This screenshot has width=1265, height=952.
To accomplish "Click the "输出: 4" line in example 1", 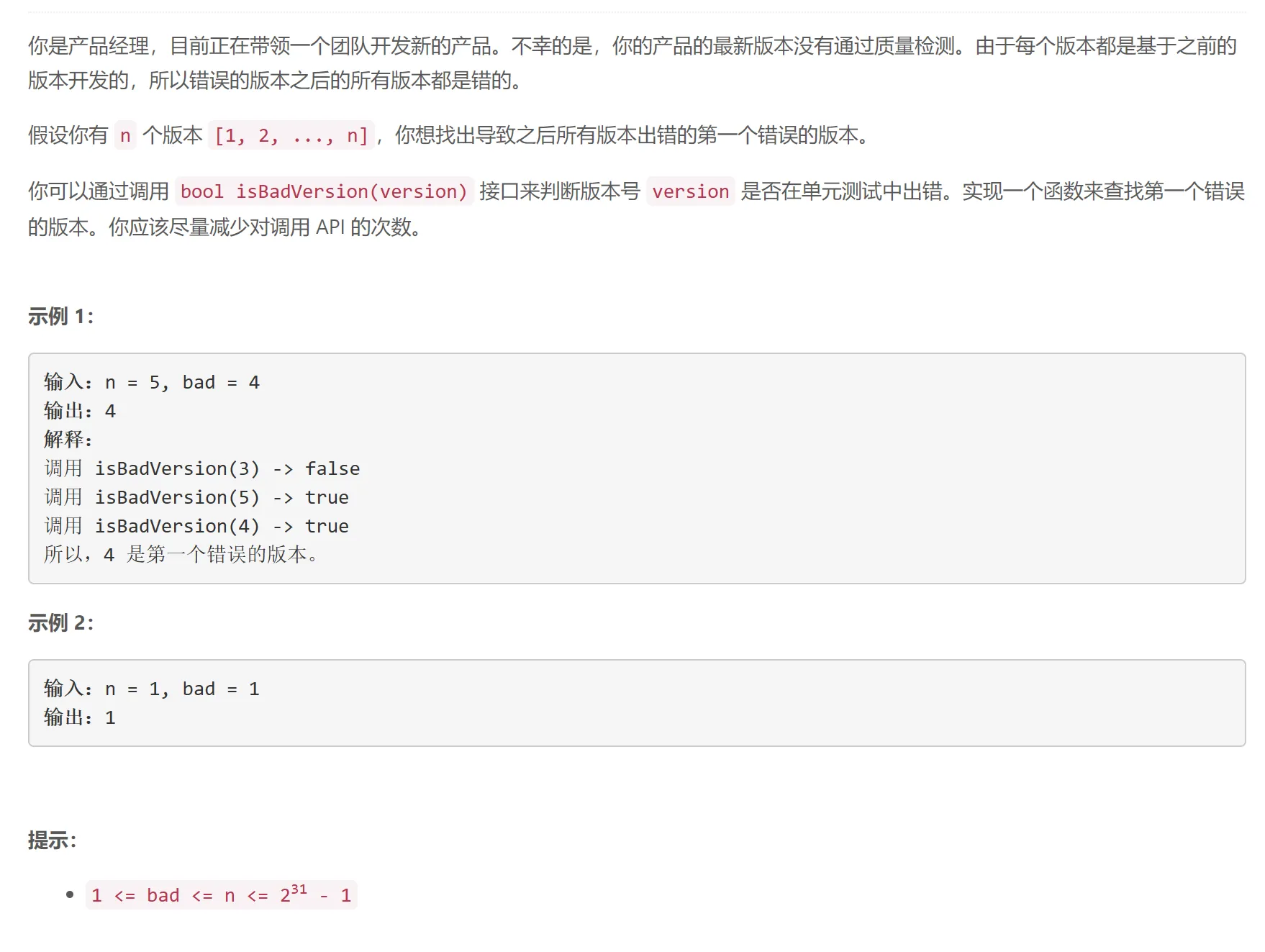I will (80, 411).
